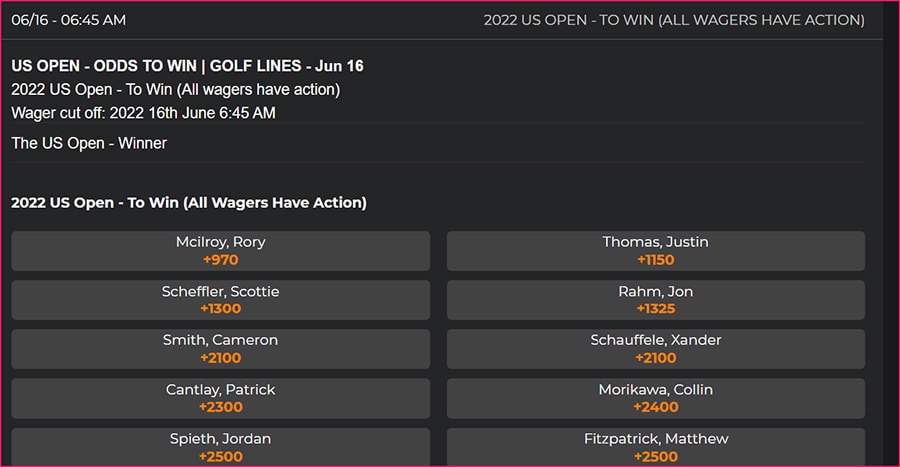Click The US Open - Winner label
900x467 pixels.
coord(89,143)
